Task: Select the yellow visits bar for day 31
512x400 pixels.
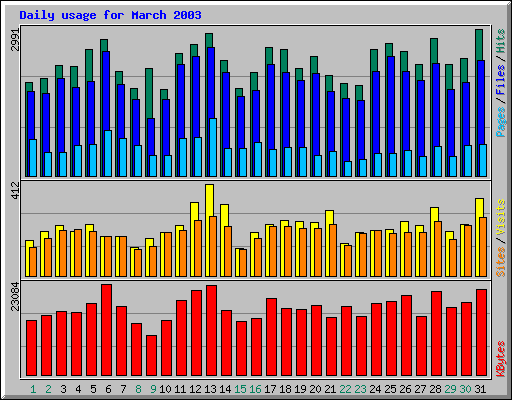Action: tap(480, 207)
